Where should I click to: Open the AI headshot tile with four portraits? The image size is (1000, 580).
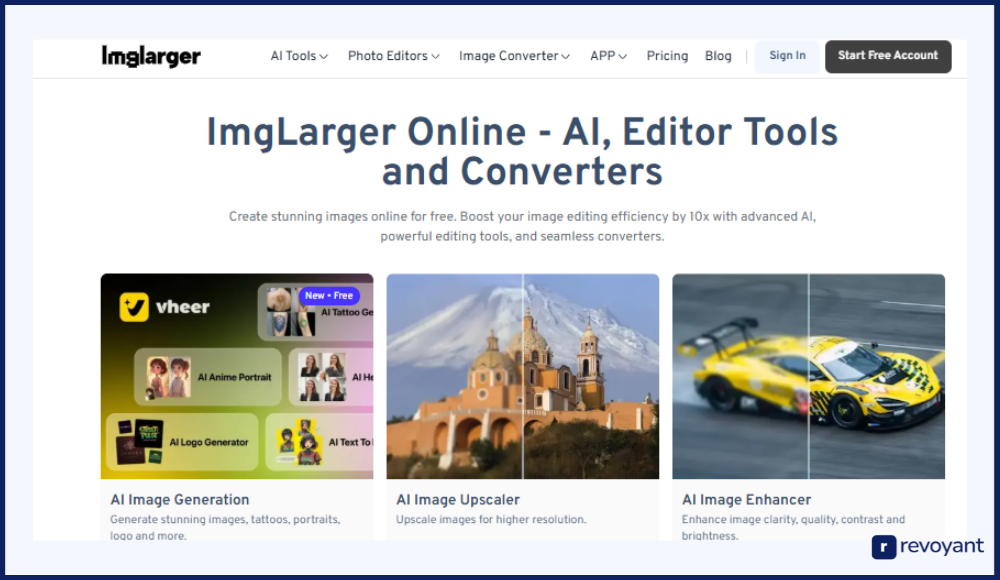click(331, 377)
